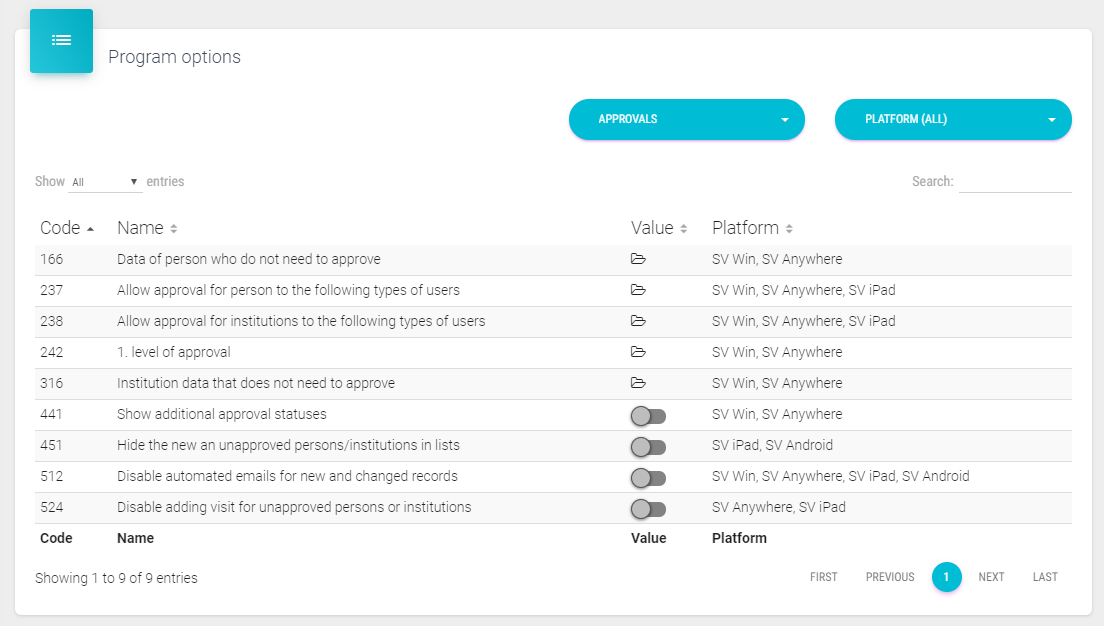Sort table by Name column header
This screenshot has height=626, width=1104.
(x=146, y=228)
